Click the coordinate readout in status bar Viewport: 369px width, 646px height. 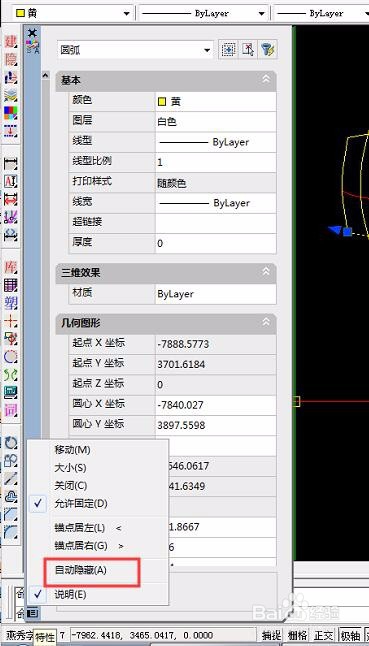(x=142, y=635)
